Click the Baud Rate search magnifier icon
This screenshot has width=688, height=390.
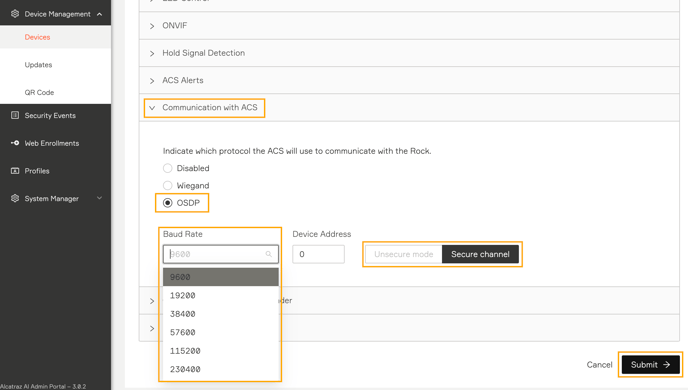coord(269,254)
